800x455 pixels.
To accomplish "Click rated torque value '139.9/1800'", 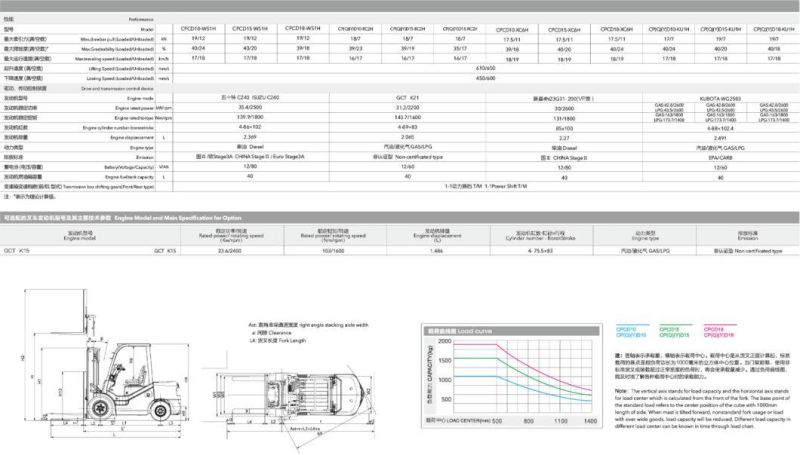I will pos(250,117).
